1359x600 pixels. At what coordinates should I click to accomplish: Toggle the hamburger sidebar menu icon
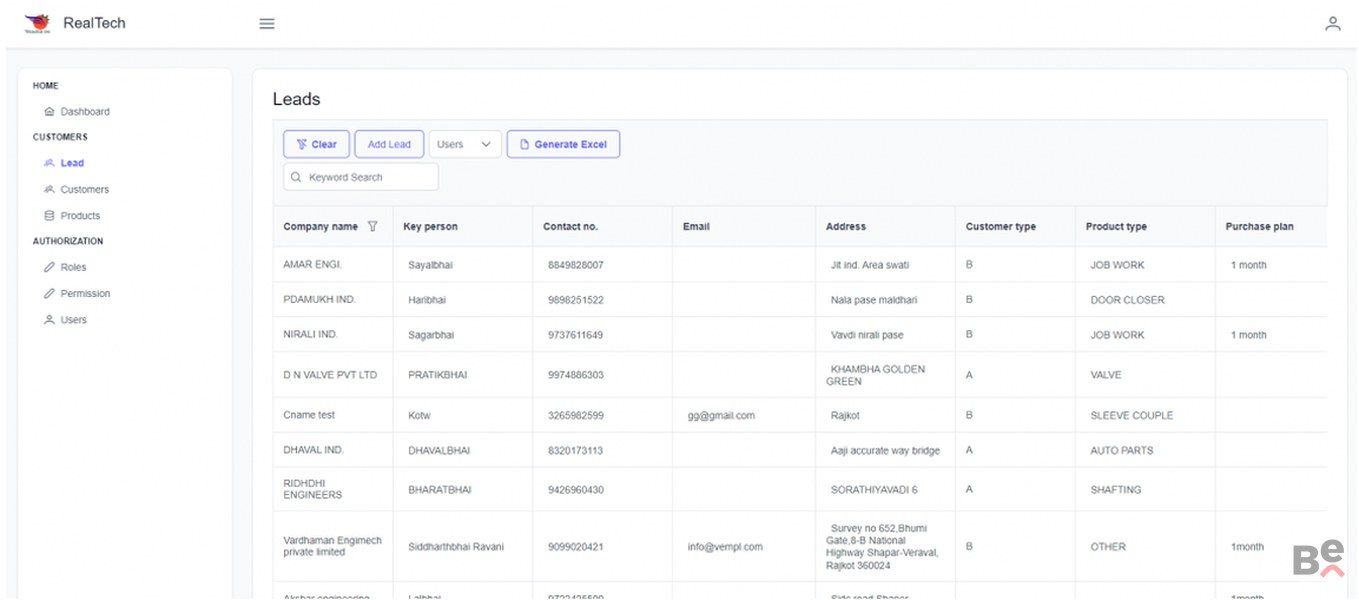click(x=267, y=24)
